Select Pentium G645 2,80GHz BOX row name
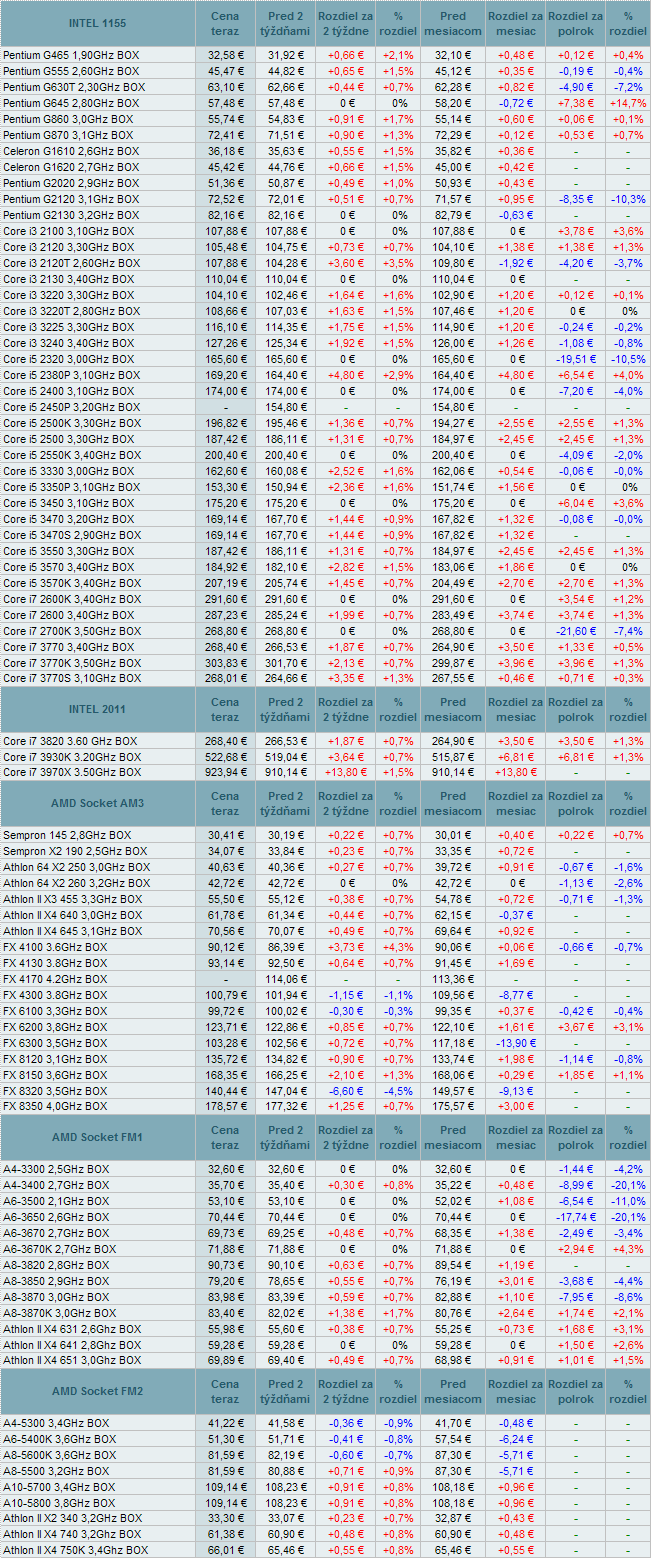651x1558 pixels. 71,103
